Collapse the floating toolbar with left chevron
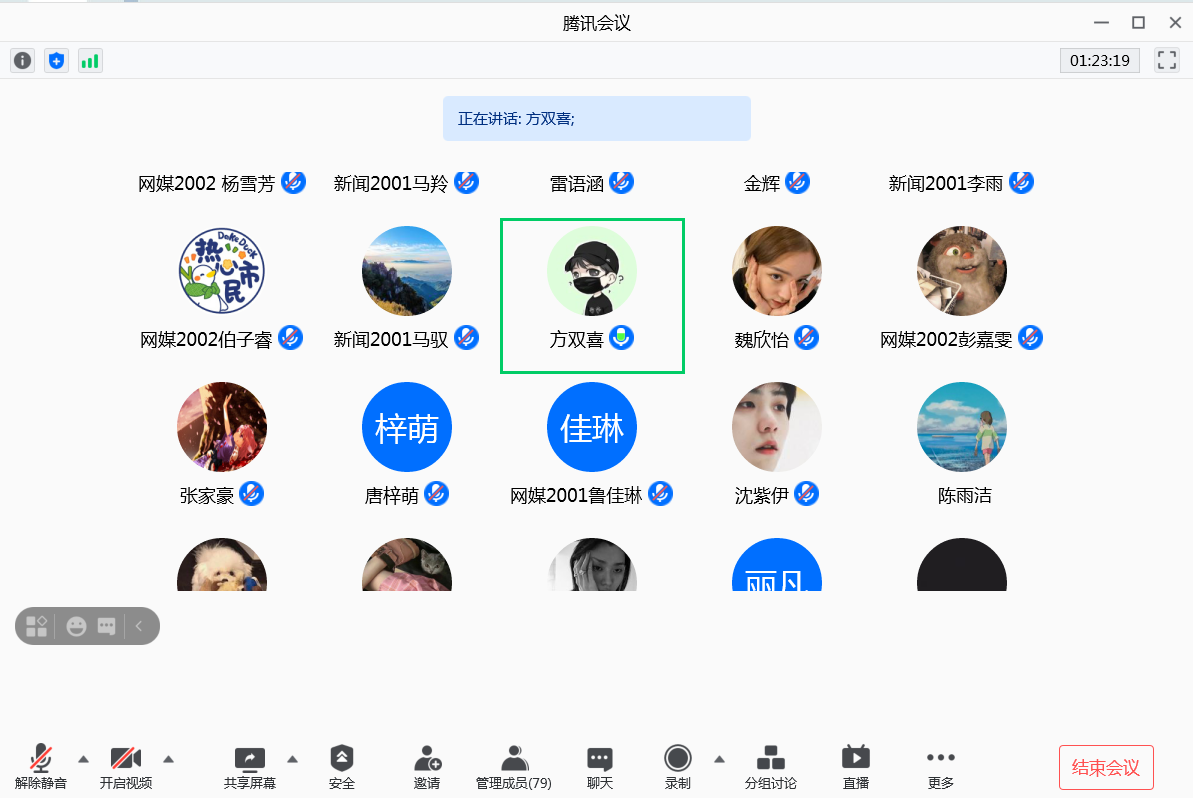 [x=139, y=626]
